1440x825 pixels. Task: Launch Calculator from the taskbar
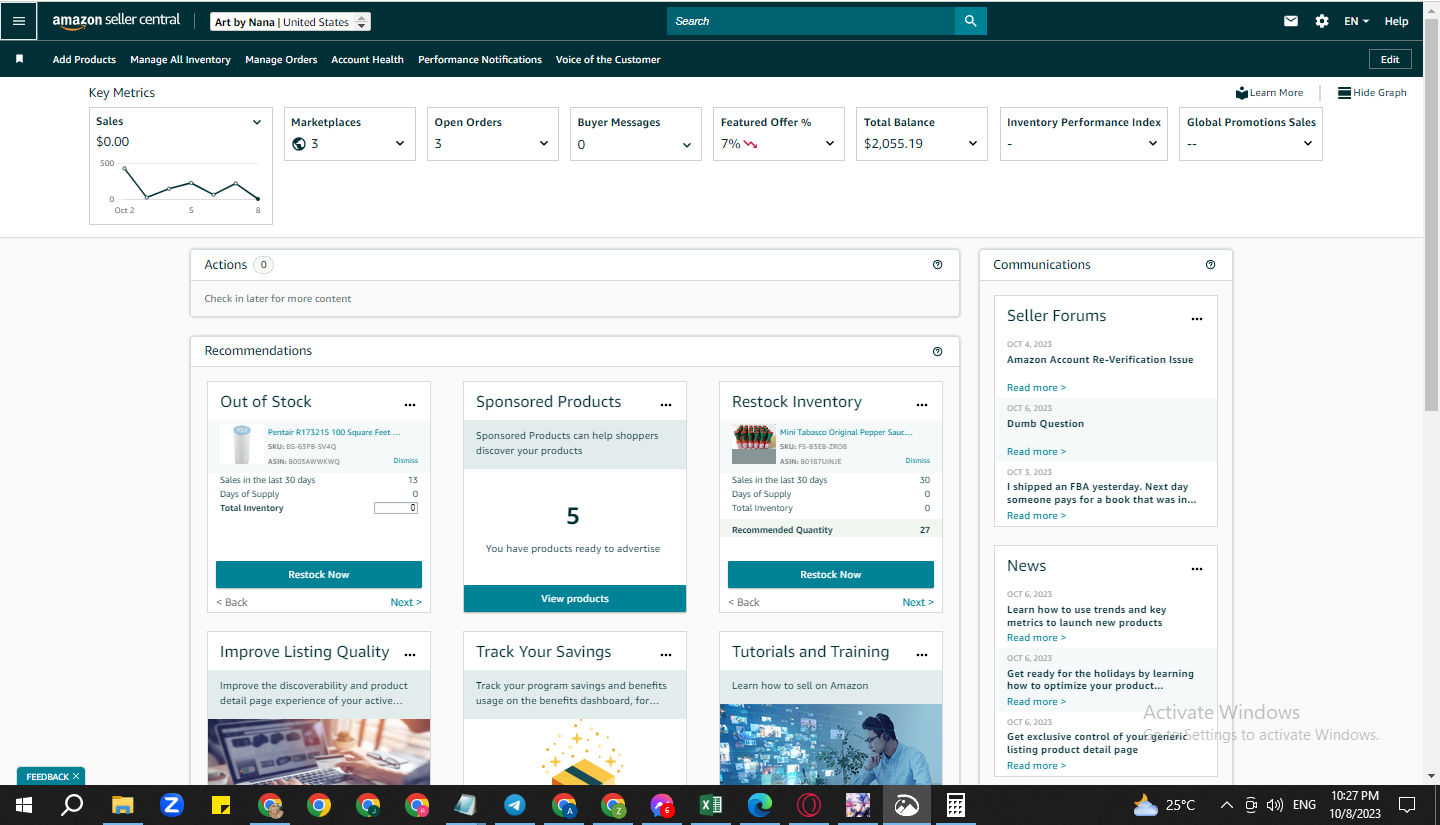pos(956,805)
